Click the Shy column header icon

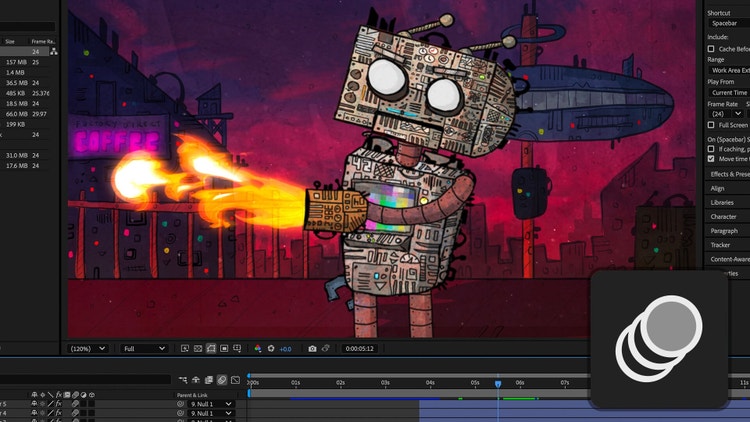(x=34, y=395)
